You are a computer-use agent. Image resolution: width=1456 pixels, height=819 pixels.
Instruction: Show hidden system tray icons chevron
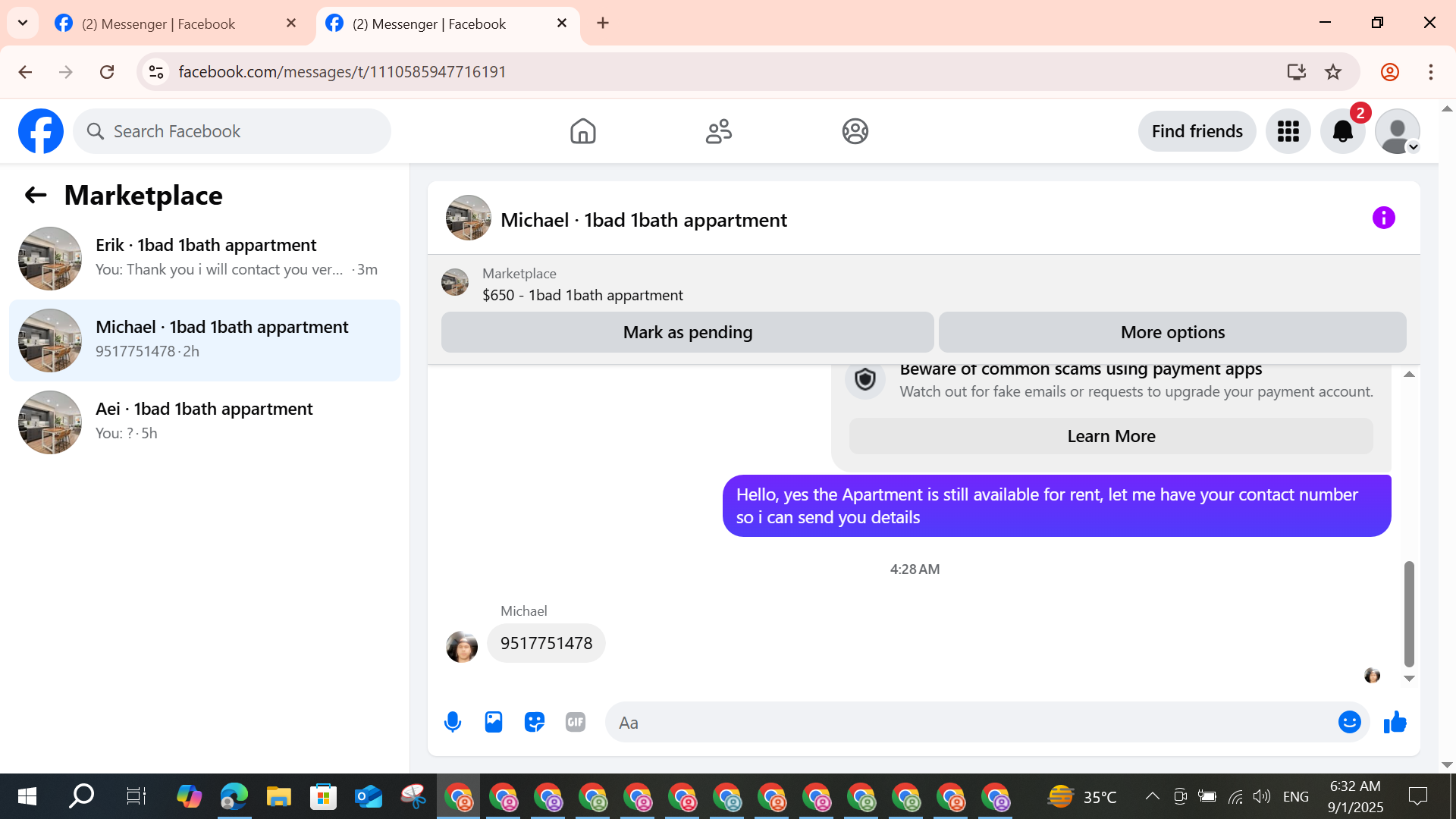pos(1152,796)
